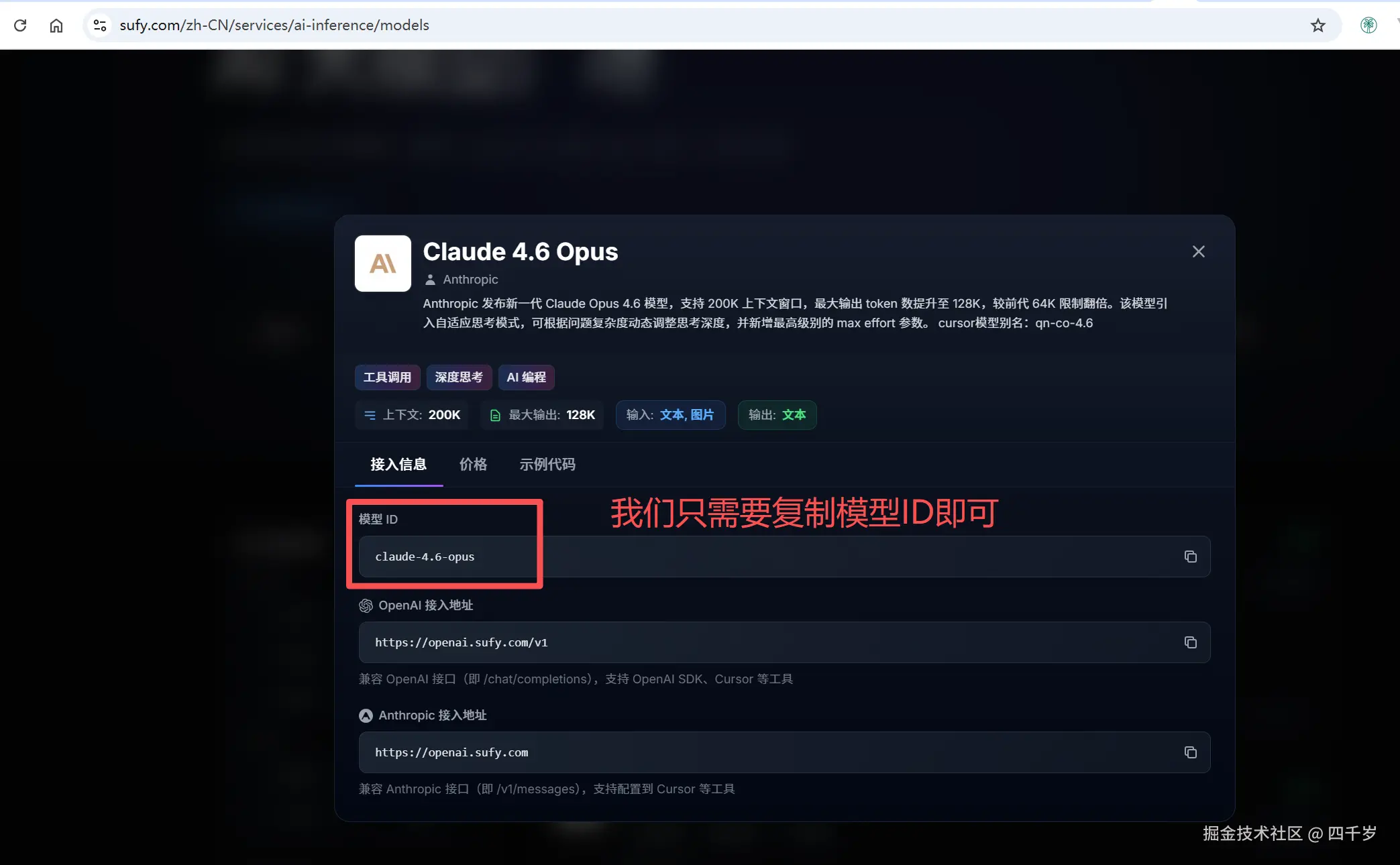Viewport: 1400px width, 865px height.
Task: Open the 输出: 文本 badge
Action: (776, 415)
